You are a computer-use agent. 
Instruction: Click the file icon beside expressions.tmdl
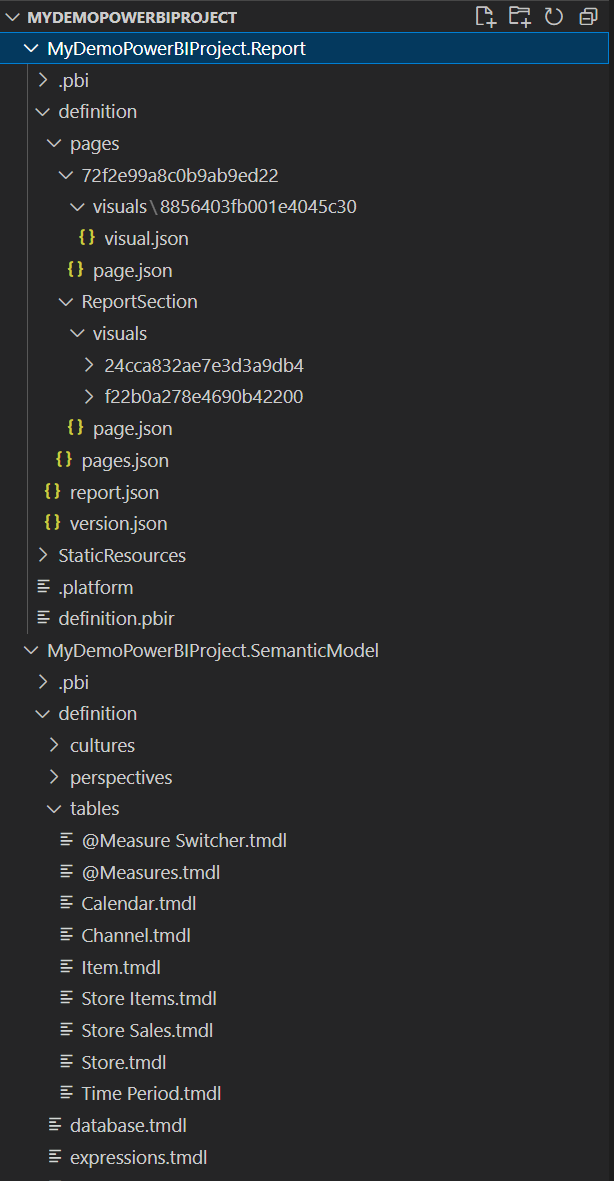pyautogui.click(x=54, y=1156)
